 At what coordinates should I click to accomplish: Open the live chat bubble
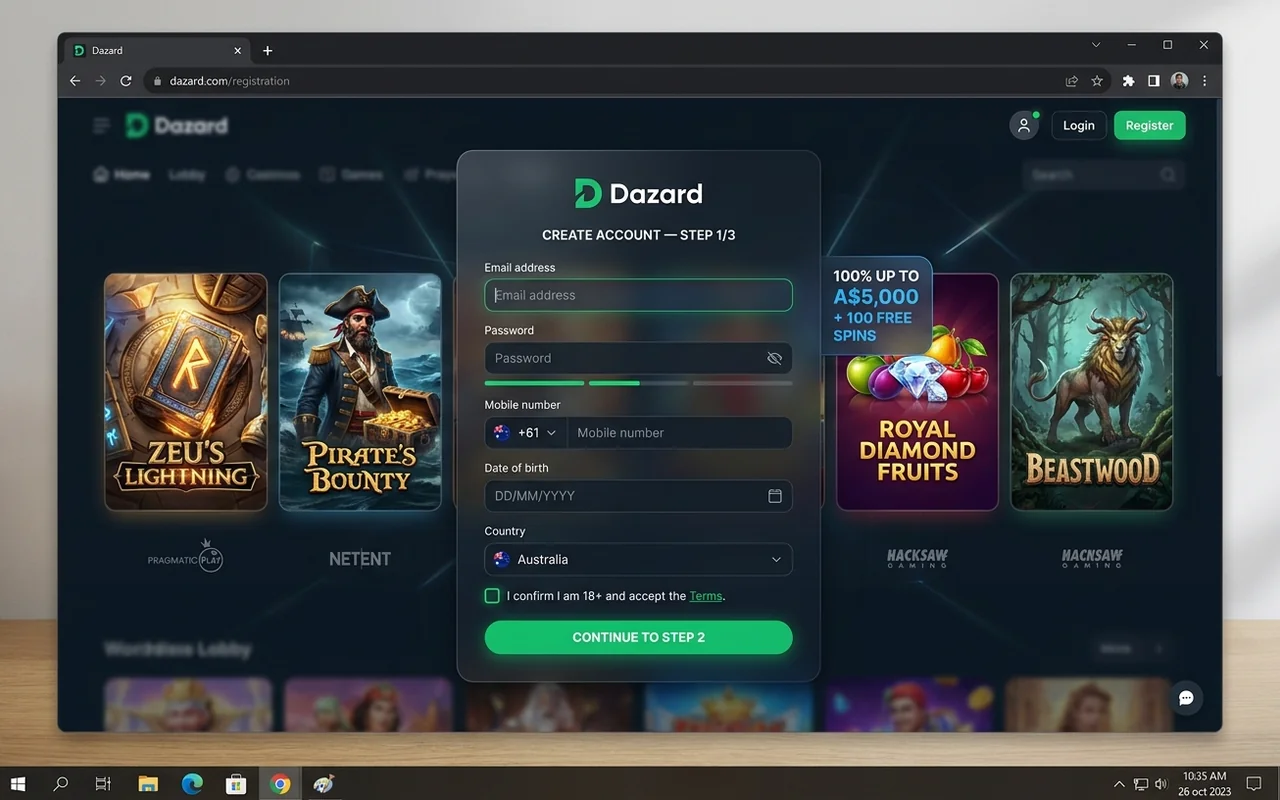tap(1186, 698)
